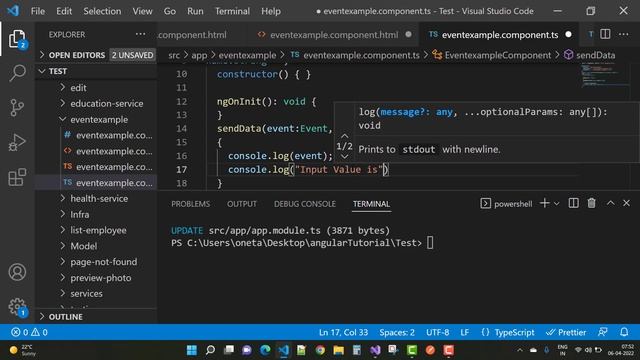
Task: Split the editor to the right
Action: coord(605,34)
